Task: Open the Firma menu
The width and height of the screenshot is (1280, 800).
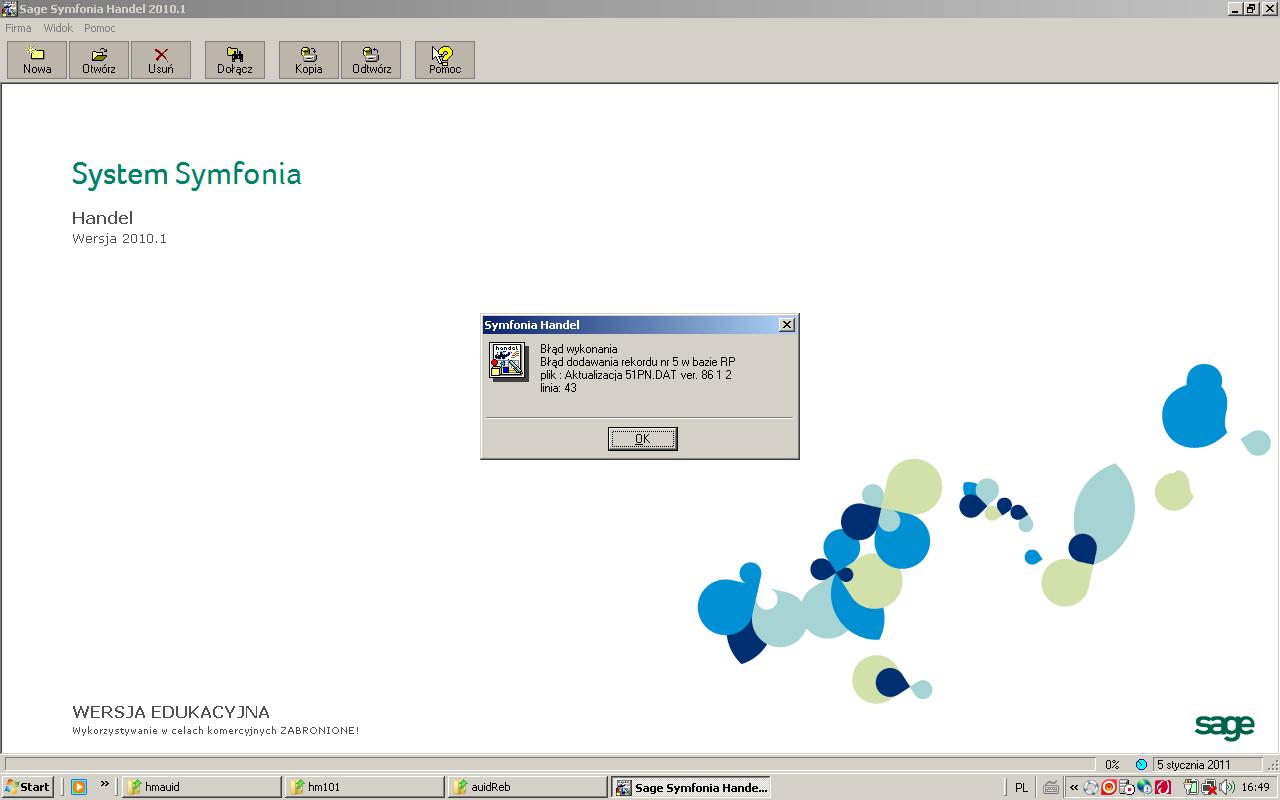Action: (x=18, y=28)
